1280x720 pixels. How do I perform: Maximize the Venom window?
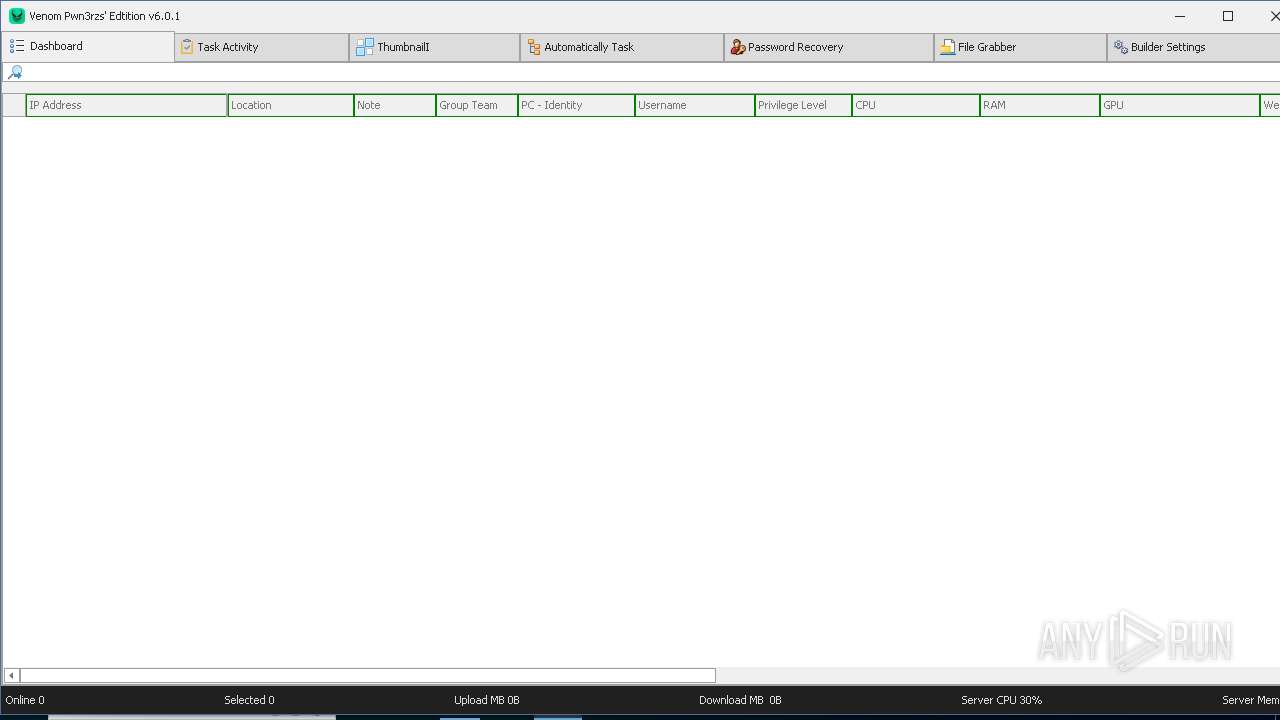click(x=1228, y=16)
